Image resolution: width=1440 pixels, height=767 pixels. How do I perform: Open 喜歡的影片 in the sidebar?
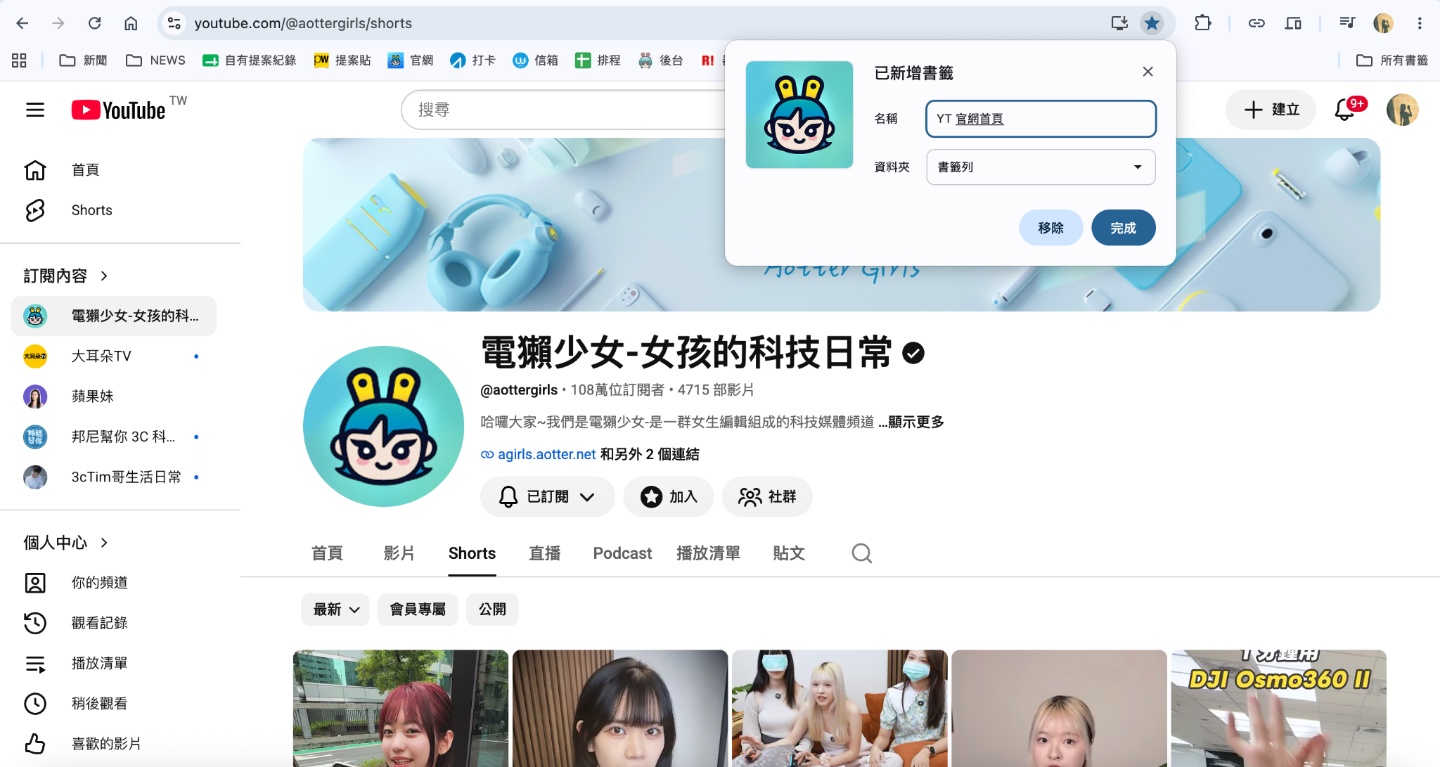click(114, 744)
